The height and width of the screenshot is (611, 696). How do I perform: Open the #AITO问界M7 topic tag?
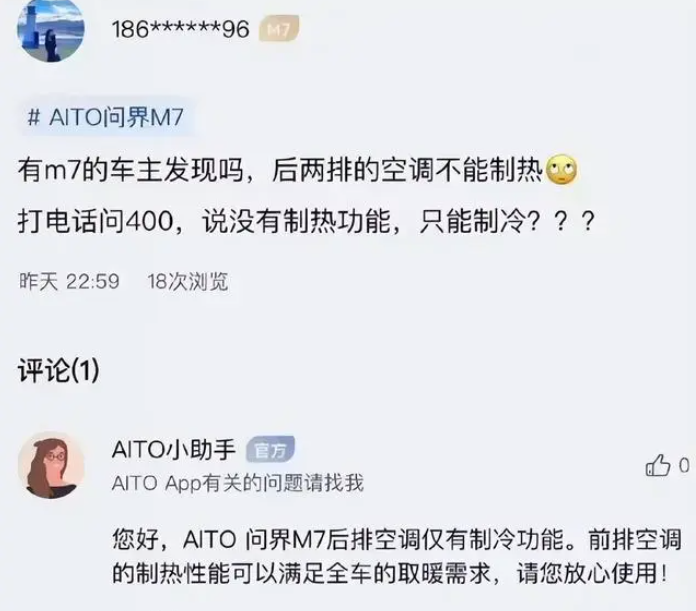pos(106,117)
